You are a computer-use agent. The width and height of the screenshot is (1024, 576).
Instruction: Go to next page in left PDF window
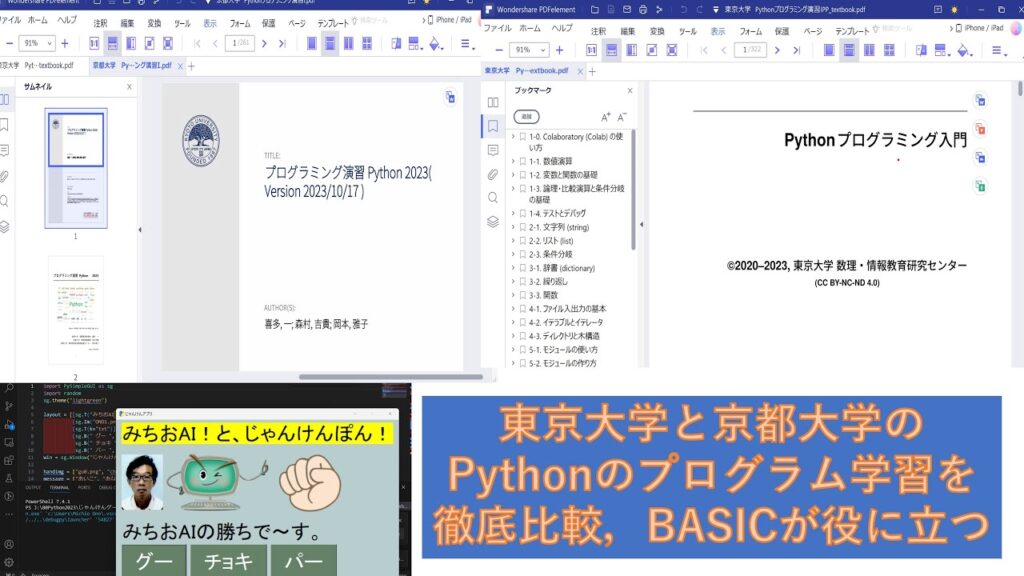[266, 44]
